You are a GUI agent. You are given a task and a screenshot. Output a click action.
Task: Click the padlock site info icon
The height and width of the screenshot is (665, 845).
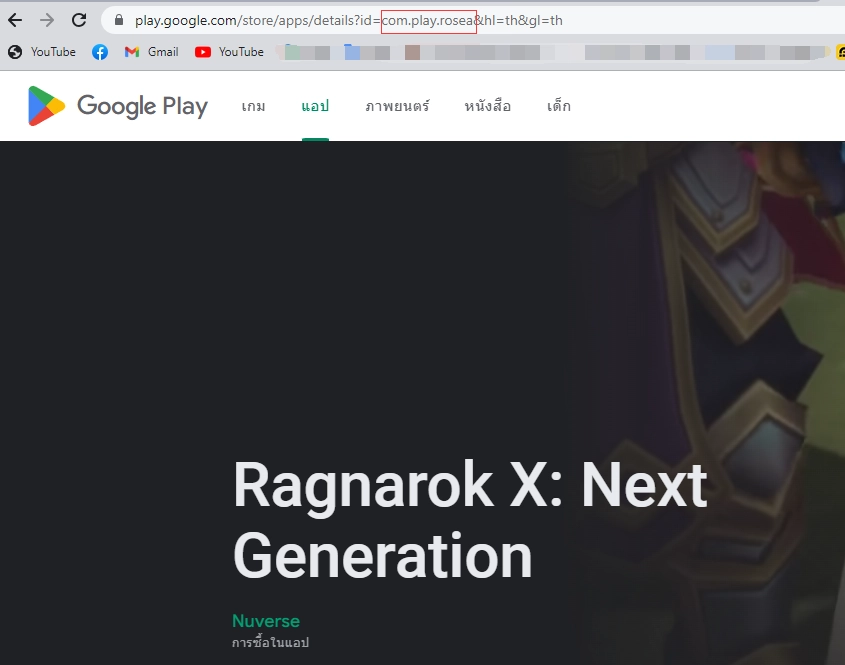pos(119,20)
